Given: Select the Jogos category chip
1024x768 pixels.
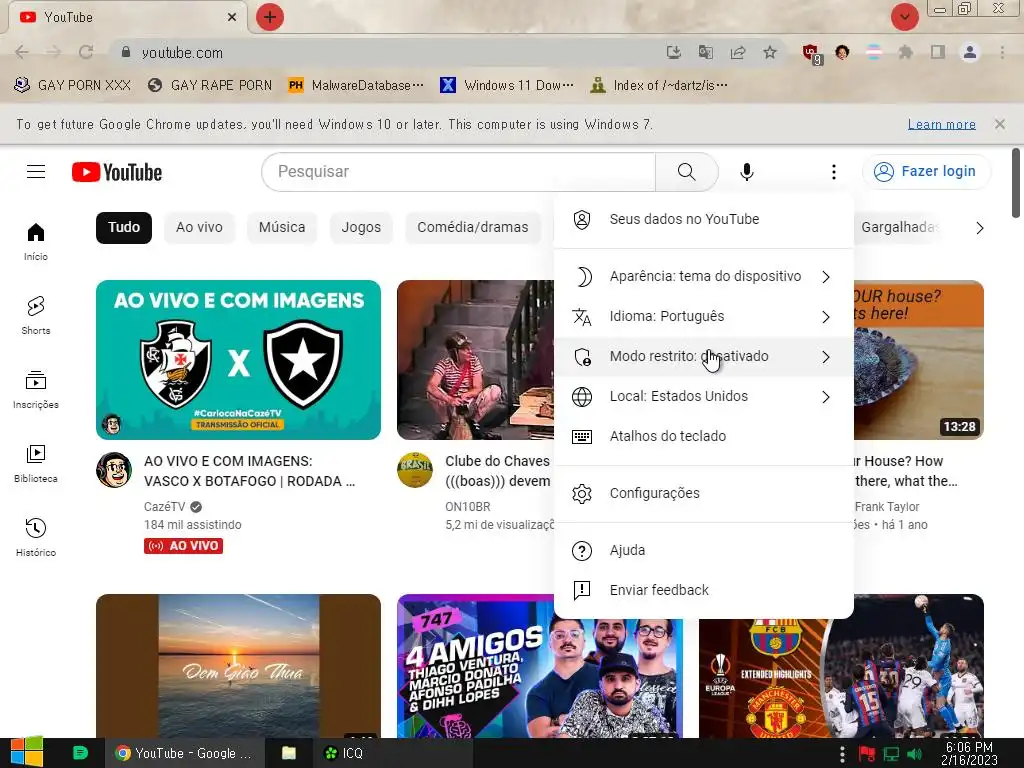Looking at the screenshot, I should point(361,227).
